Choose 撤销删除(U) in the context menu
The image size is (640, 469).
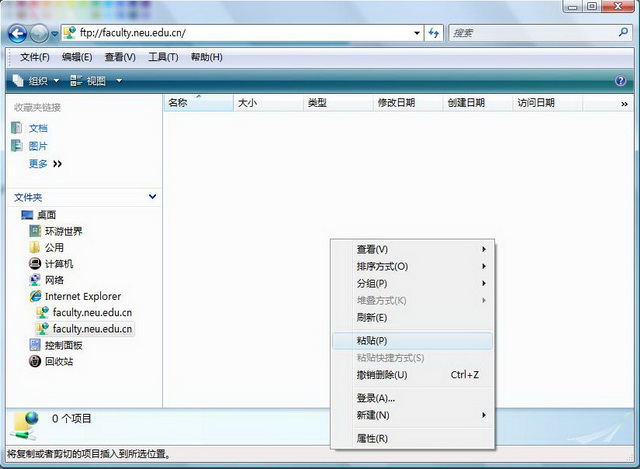(x=413, y=375)
